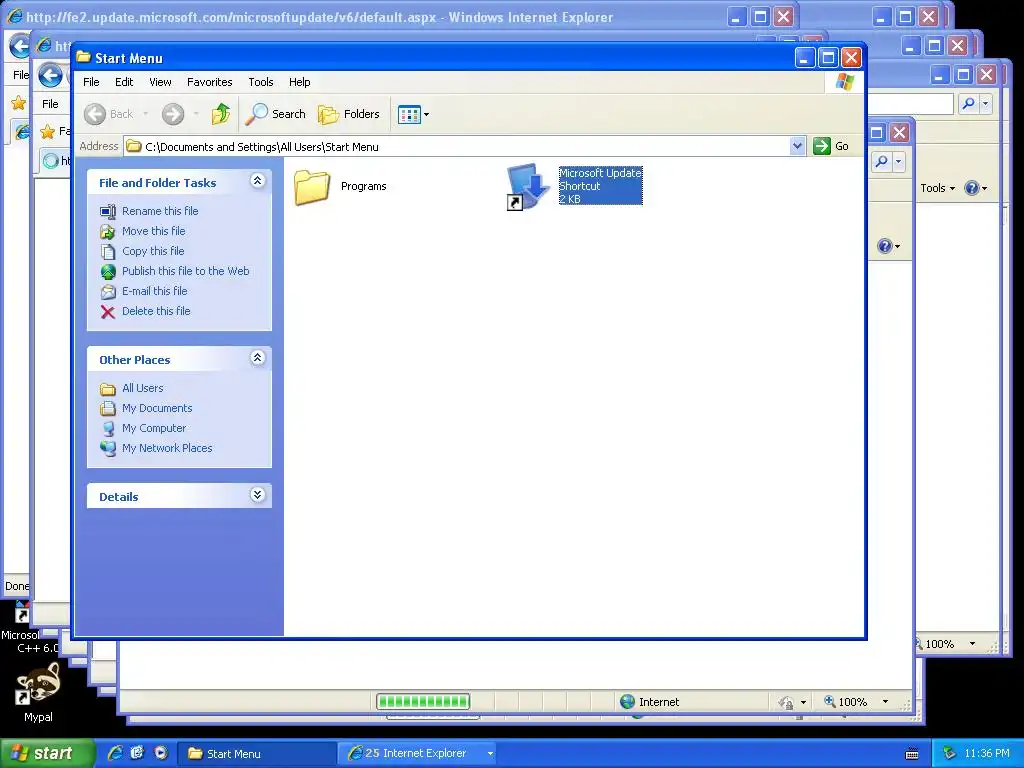Select the Microsoft Update shortcut icon
The image size is (1024, 768).
pos(526,187)
